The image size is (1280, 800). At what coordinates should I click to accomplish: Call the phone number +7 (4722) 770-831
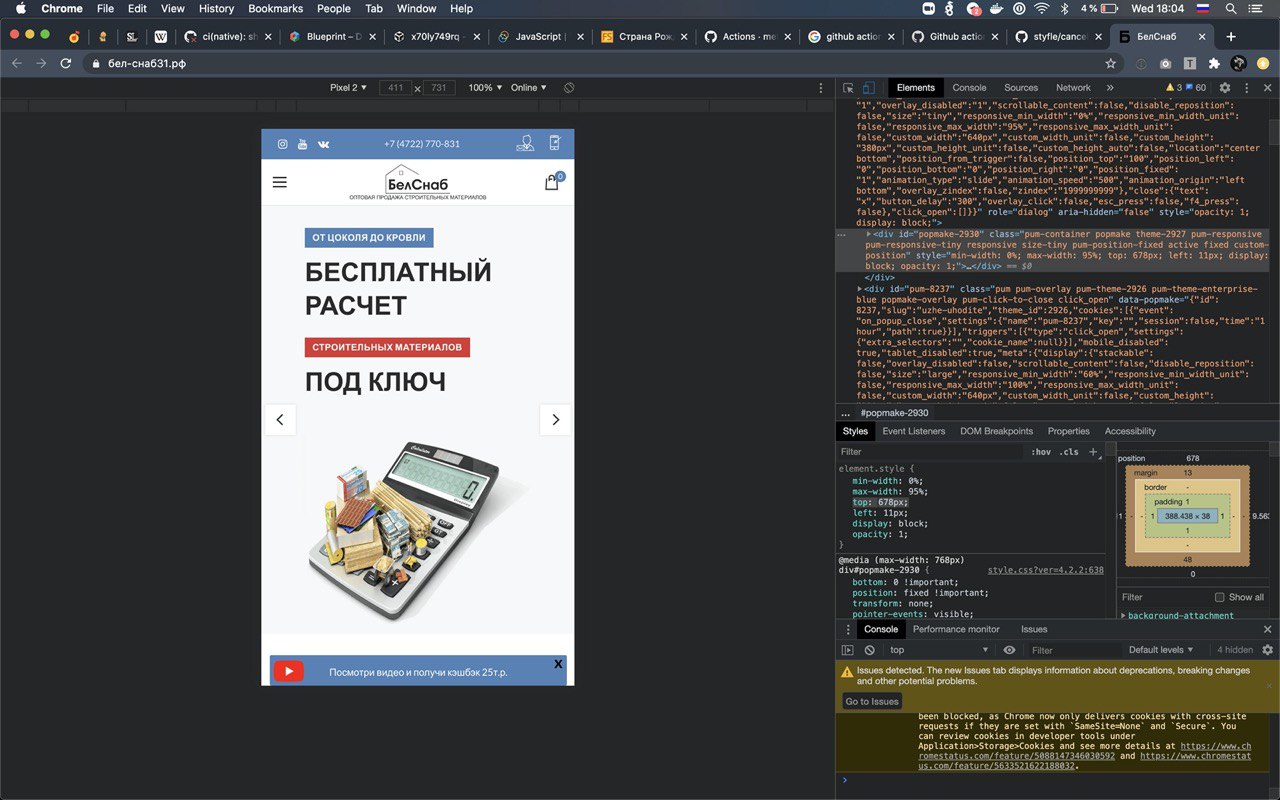coord(422,144)
